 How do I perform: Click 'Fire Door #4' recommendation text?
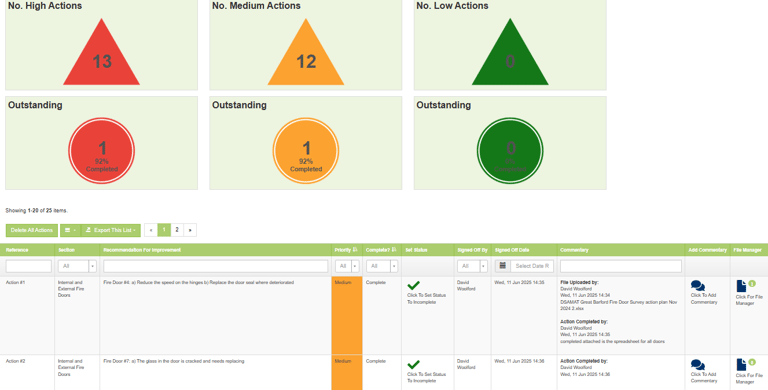point(198,283)
